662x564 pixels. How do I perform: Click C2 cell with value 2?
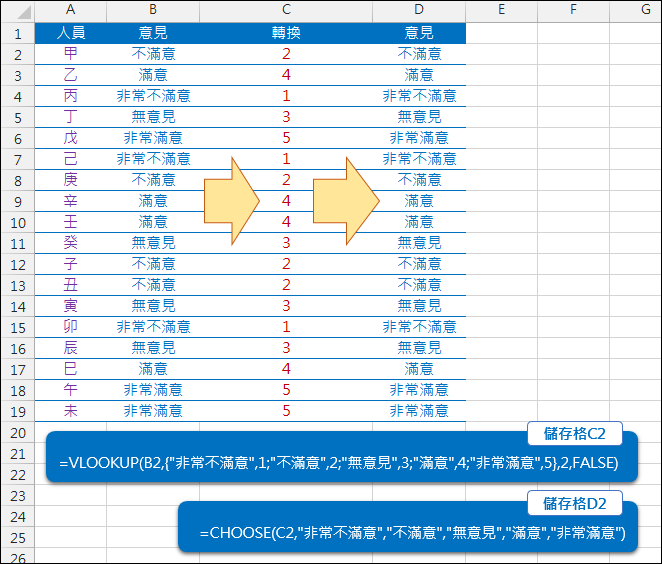point(286,54)
